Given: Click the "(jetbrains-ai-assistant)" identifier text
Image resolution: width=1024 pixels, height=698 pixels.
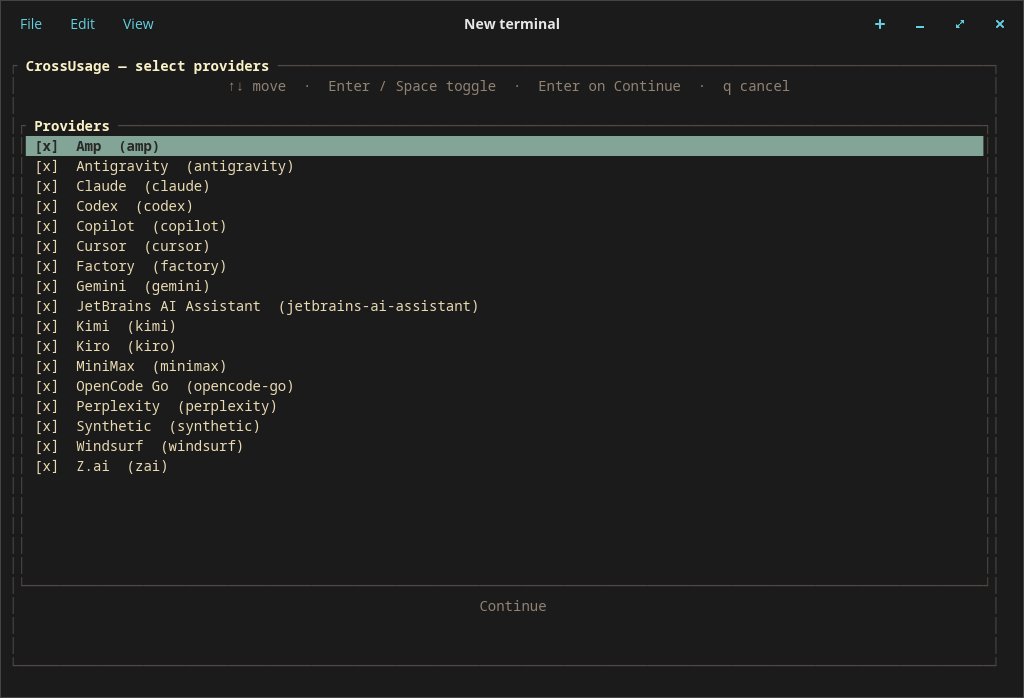Looking at the screenshot, I should (378, 306).
